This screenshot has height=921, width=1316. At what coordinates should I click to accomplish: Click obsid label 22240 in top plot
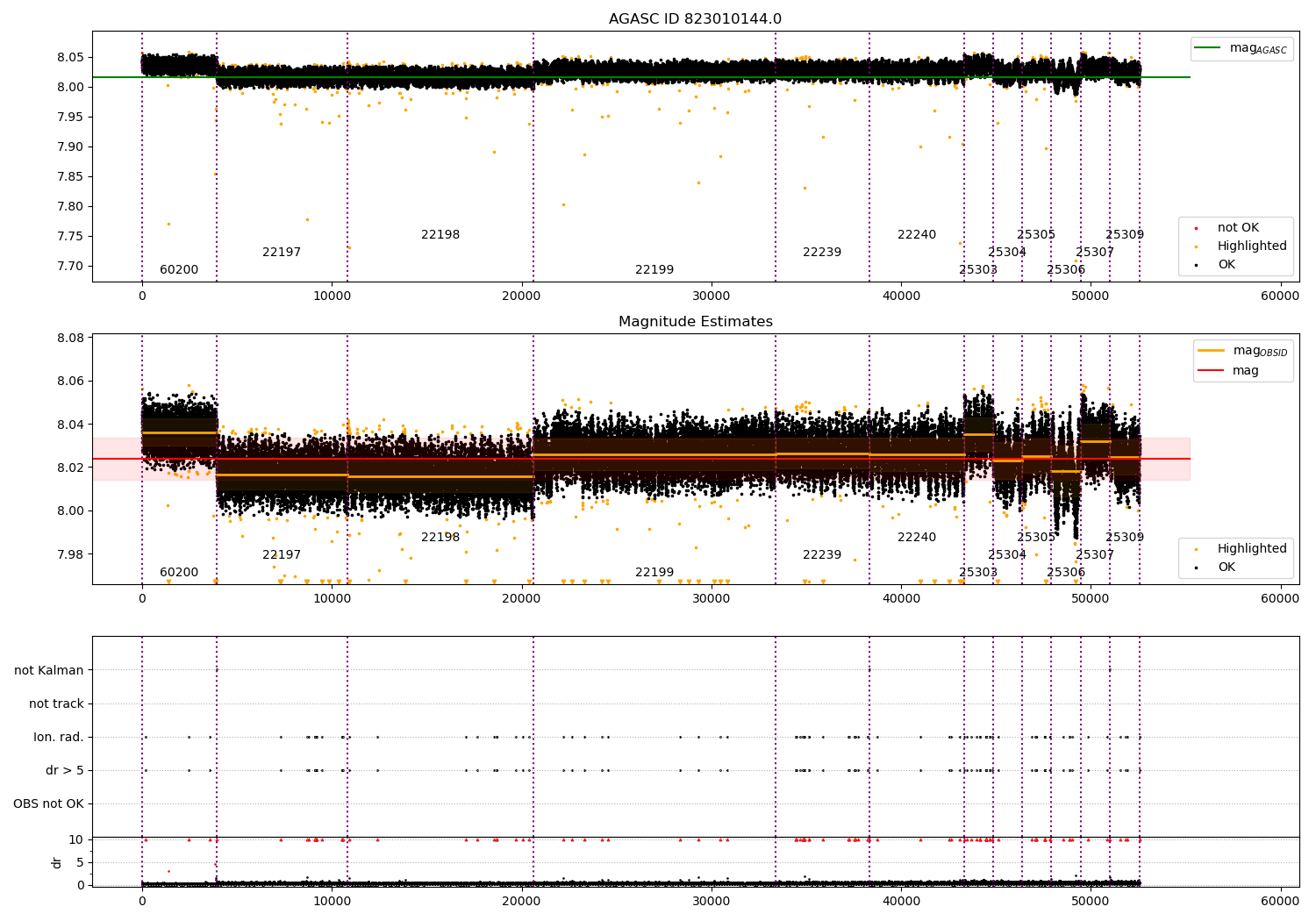[x=917, y=235]
